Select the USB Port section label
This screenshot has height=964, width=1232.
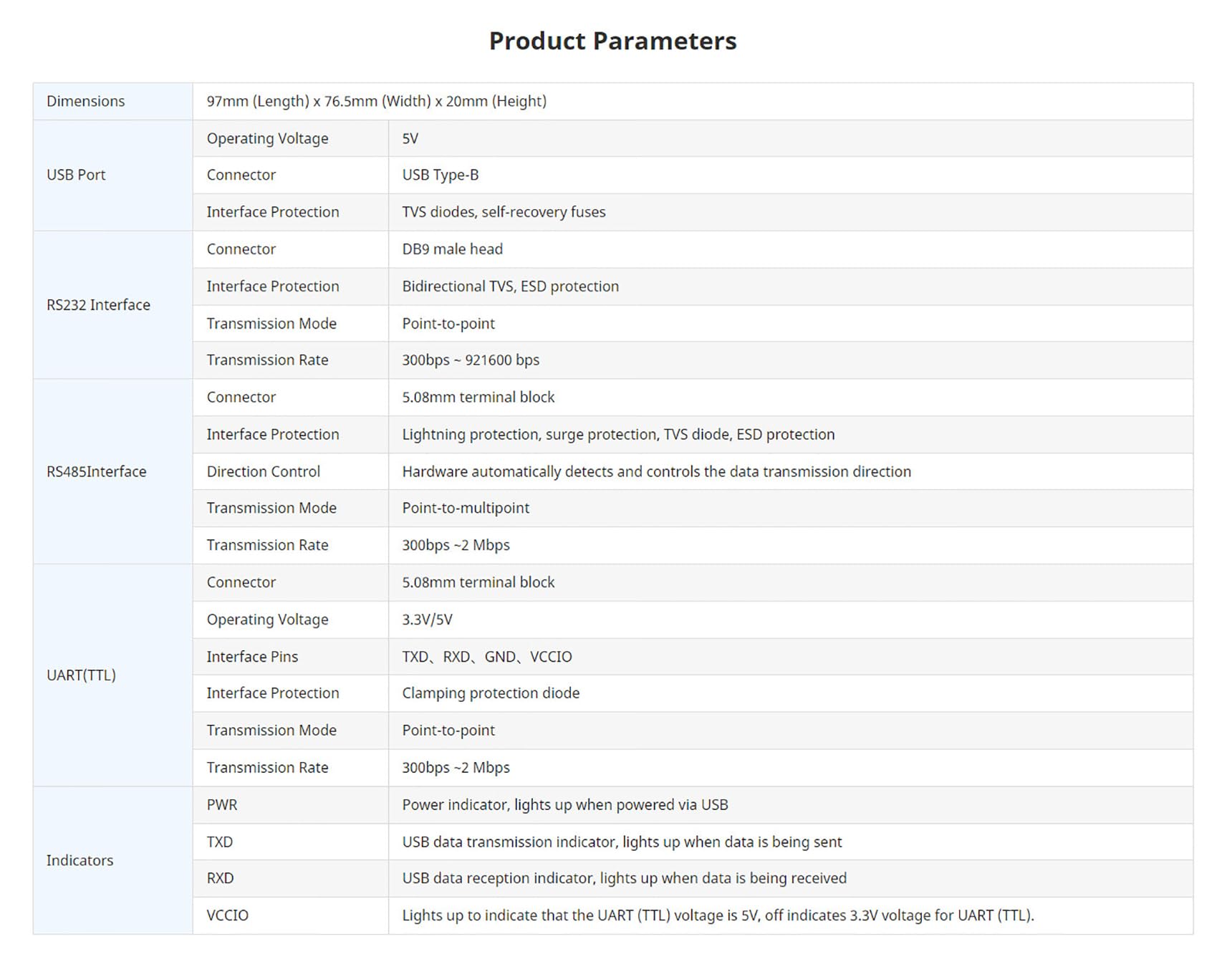(76, 175)
